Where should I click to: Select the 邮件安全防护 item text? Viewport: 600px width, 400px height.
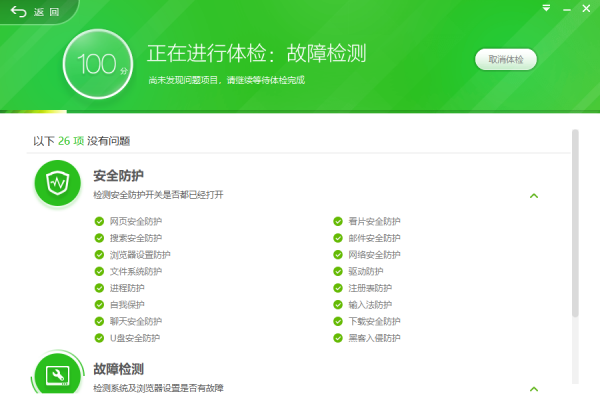click(x=374, y=238)
